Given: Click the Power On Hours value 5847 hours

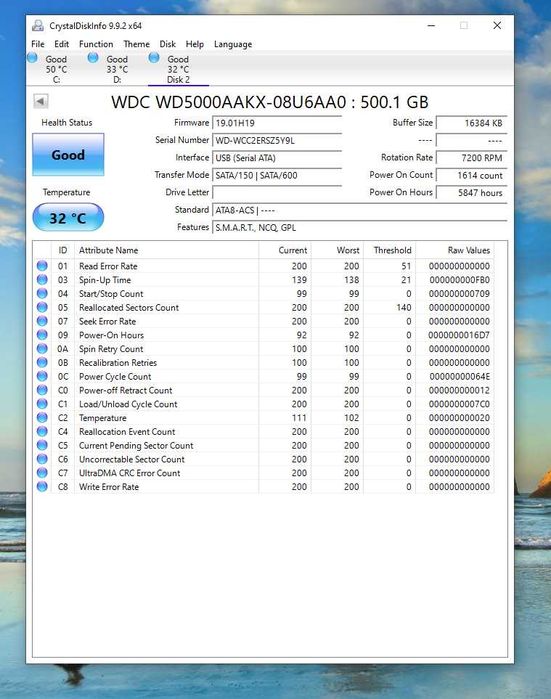Looking at the screenshot, I should [x=471, y=193].
